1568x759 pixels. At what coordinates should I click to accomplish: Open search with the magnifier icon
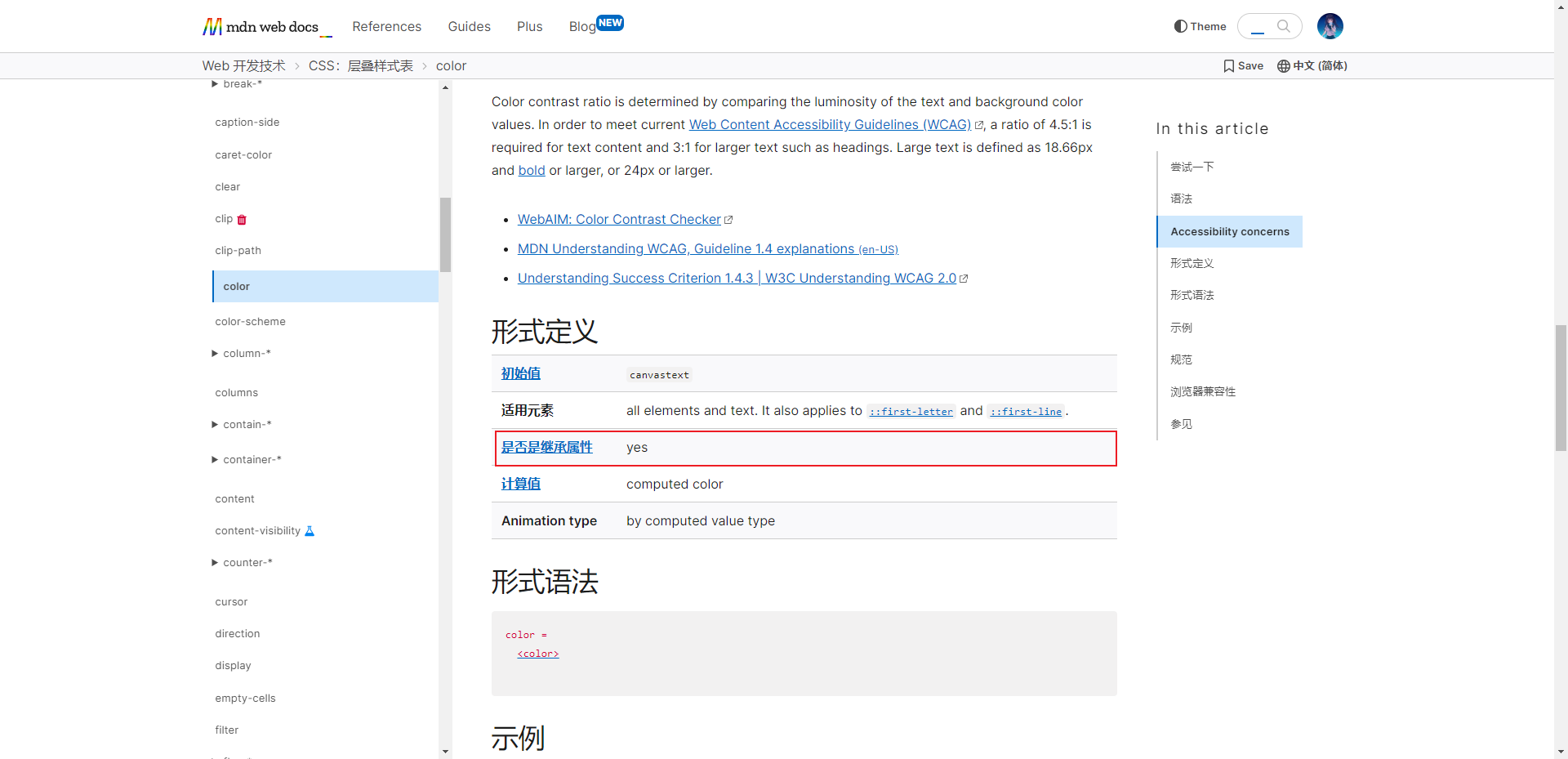tap(1284, 26)
